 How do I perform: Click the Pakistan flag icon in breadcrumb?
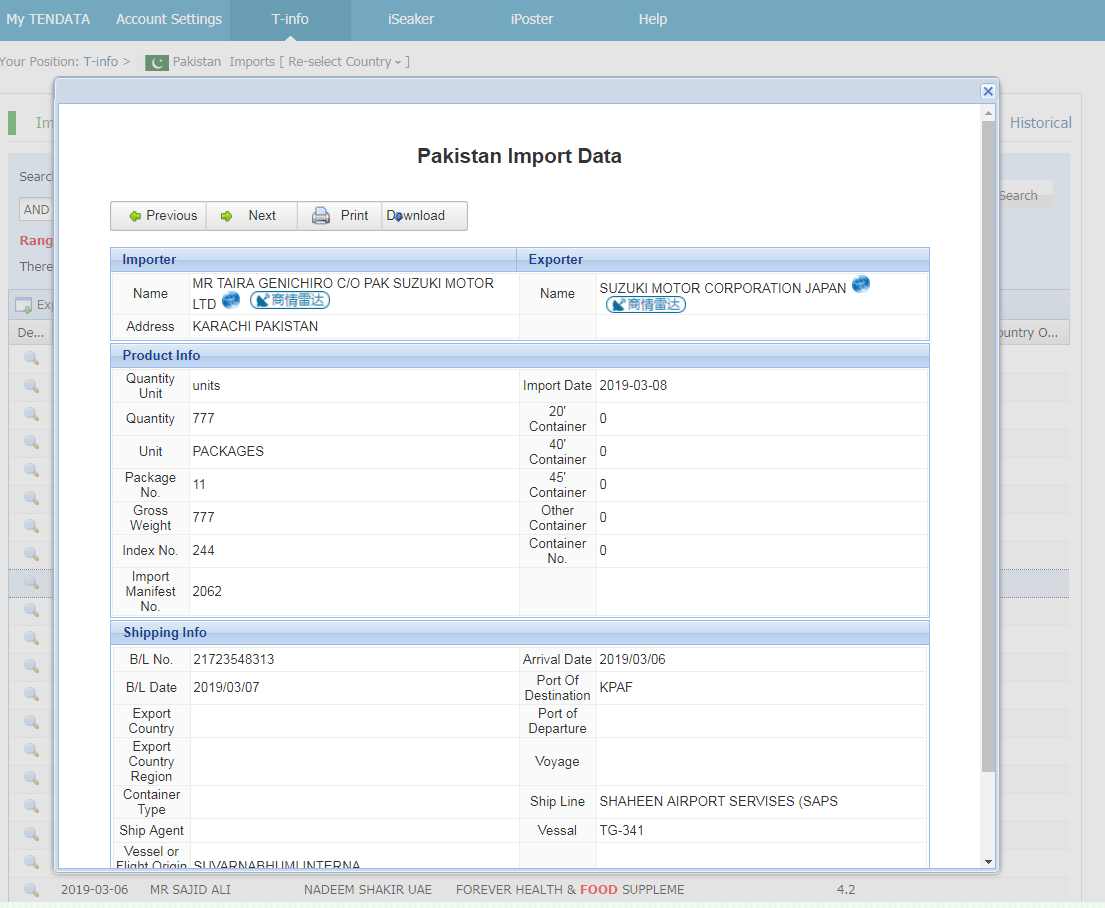point(157,63)
